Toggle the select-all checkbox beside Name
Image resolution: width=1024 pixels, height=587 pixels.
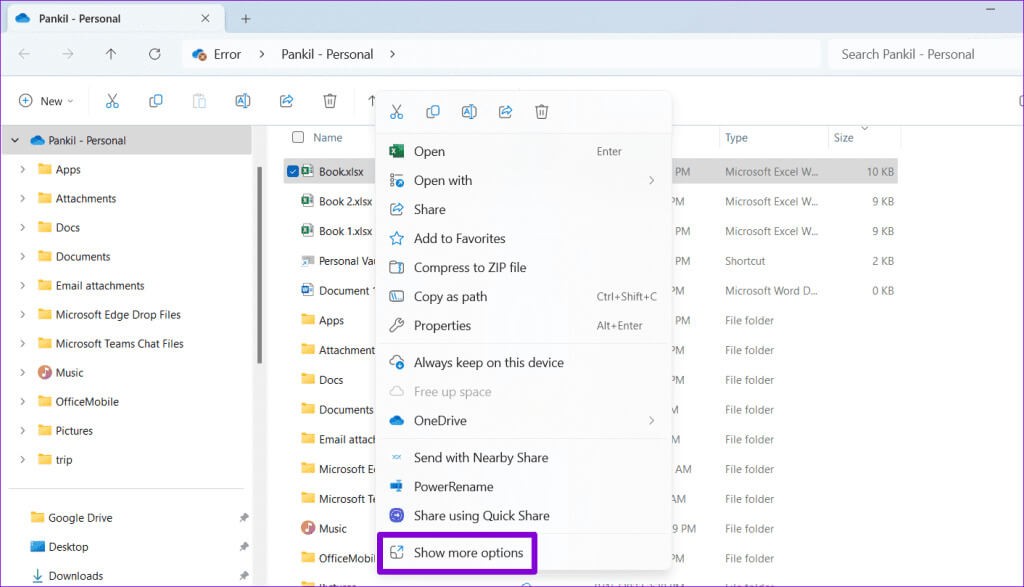(298, 137)
